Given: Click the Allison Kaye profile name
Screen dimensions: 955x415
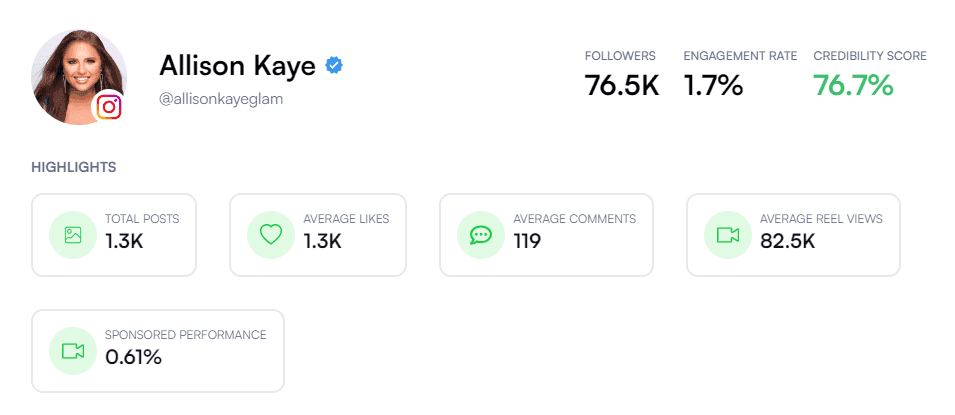Looking at the screenshot, I should click(238, 66).
